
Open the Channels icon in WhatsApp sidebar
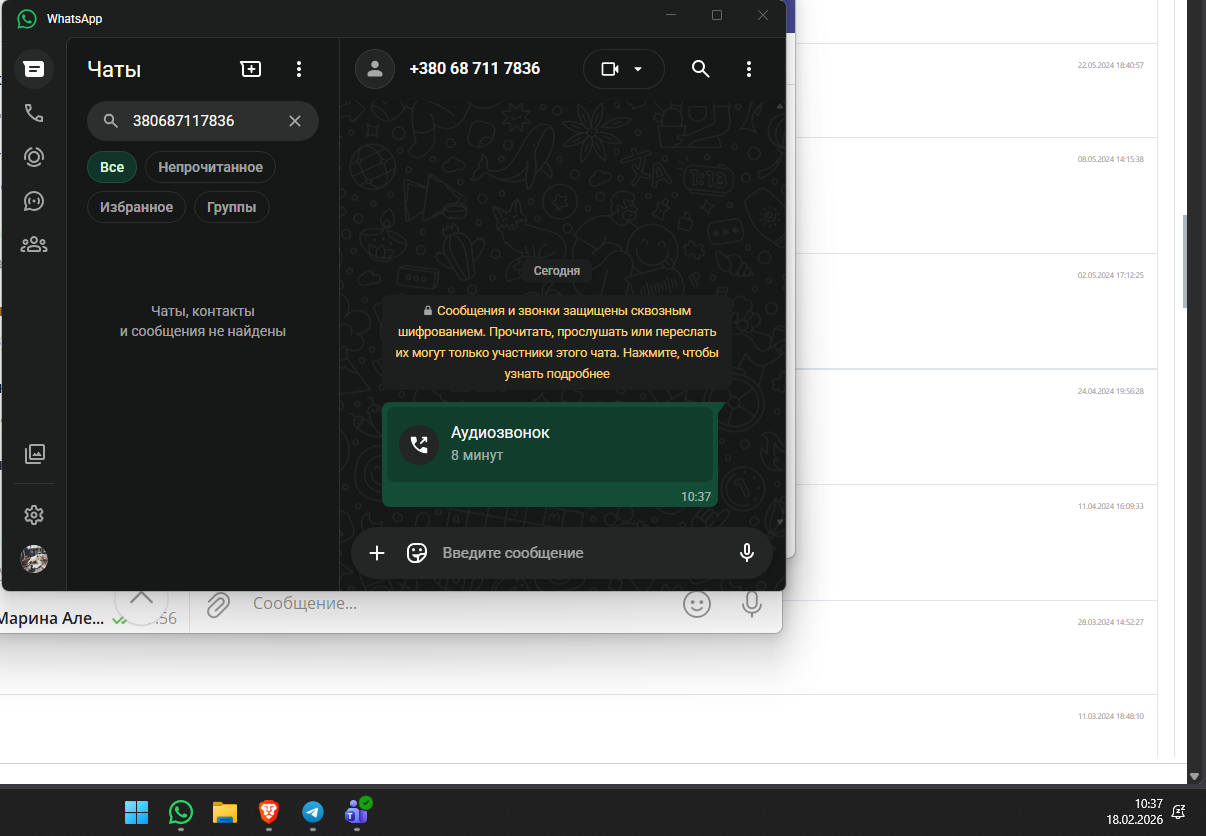tap(34, 201)
